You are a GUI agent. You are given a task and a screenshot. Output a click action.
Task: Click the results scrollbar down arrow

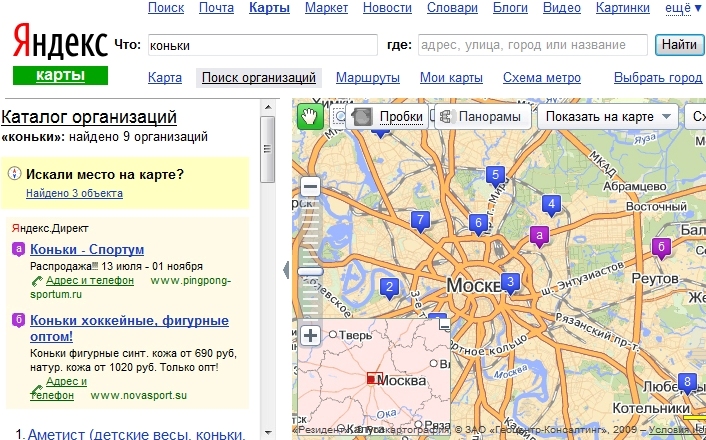click(x=267, y=433)
